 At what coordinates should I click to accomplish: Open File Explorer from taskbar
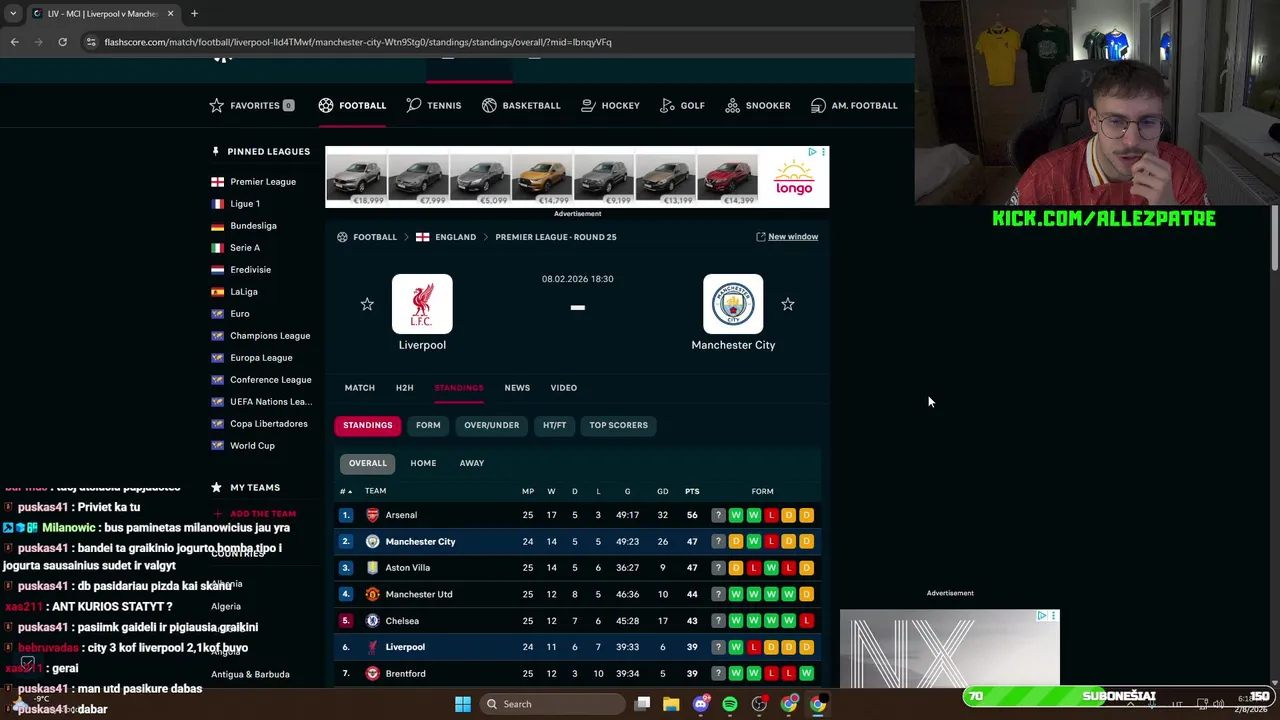tap(671, 704)
